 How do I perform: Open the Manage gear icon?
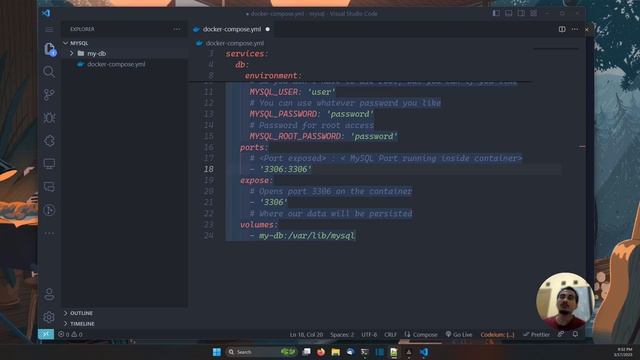coord(49,317)
